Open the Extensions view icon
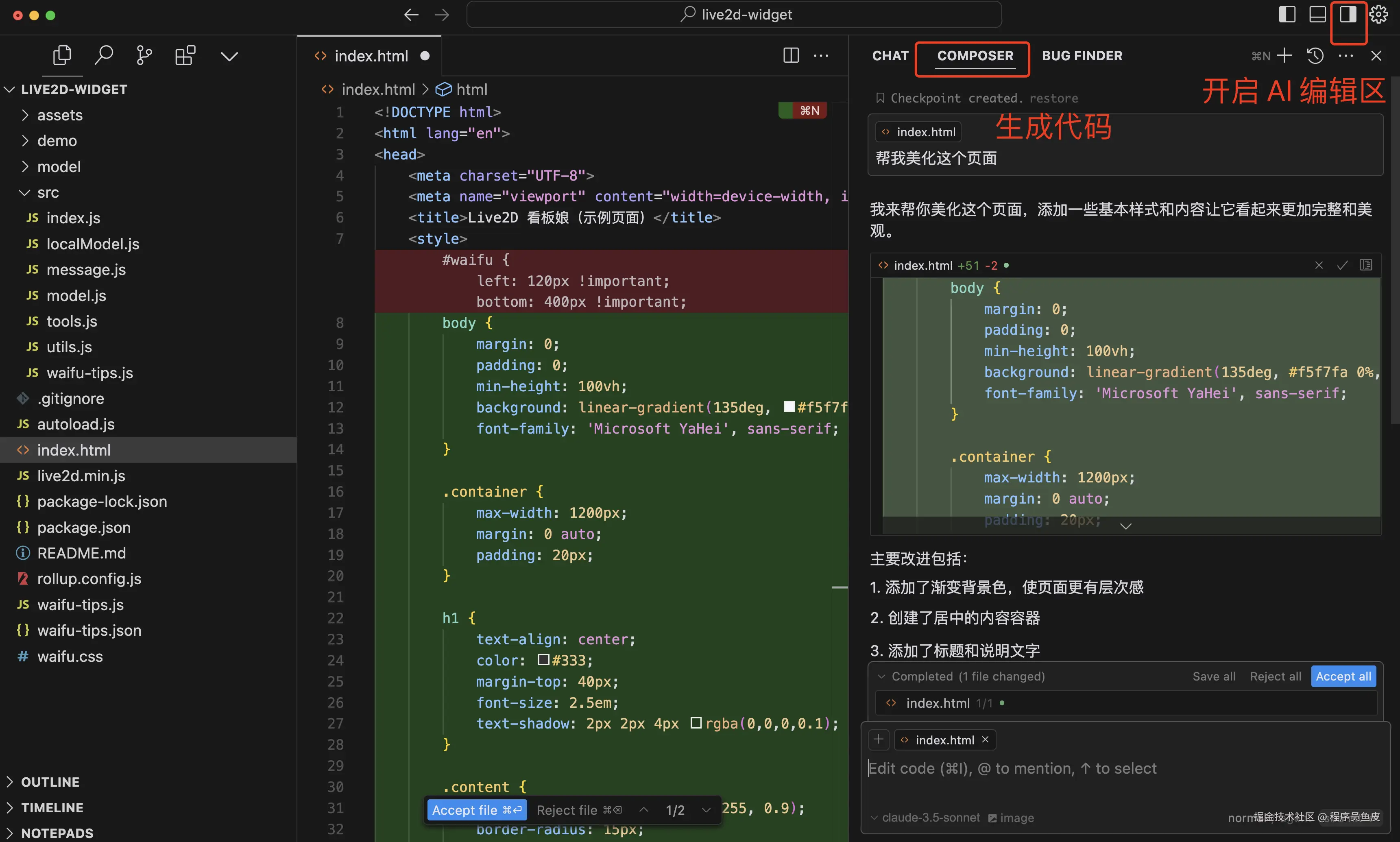The width and height of the screenshot is (1400, 842). coord(185,56)
